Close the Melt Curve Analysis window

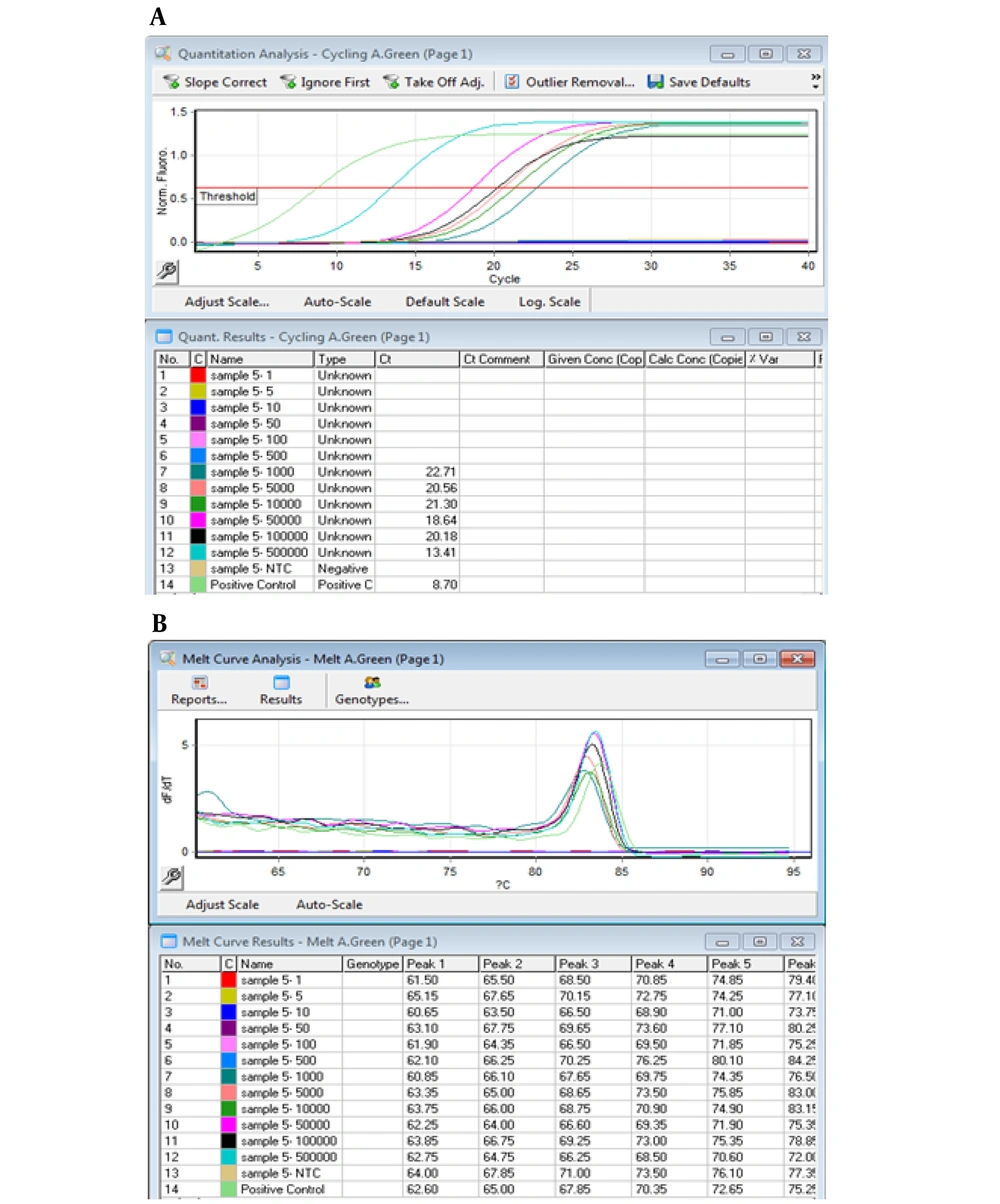(x=796, y=658)
